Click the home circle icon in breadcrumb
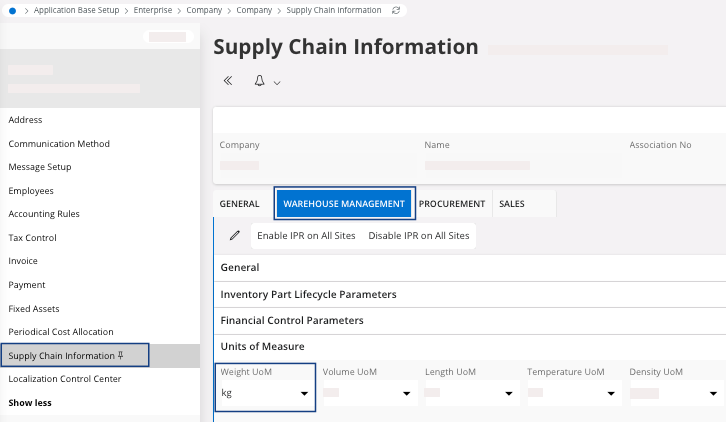 [13, 10]
